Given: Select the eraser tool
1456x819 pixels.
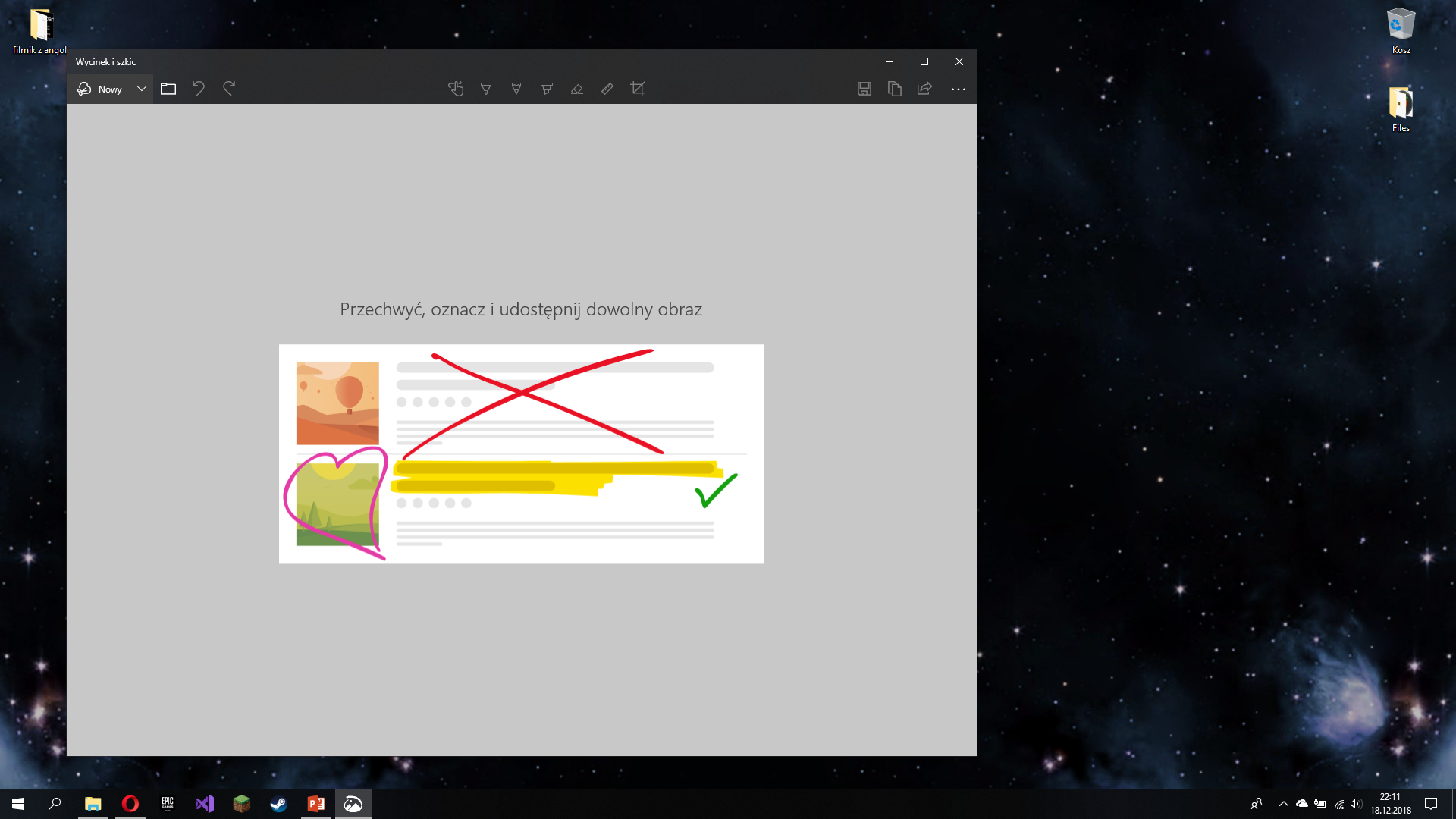Looking at the screenshot, I should pyautogui.click(x=577, y=89).
